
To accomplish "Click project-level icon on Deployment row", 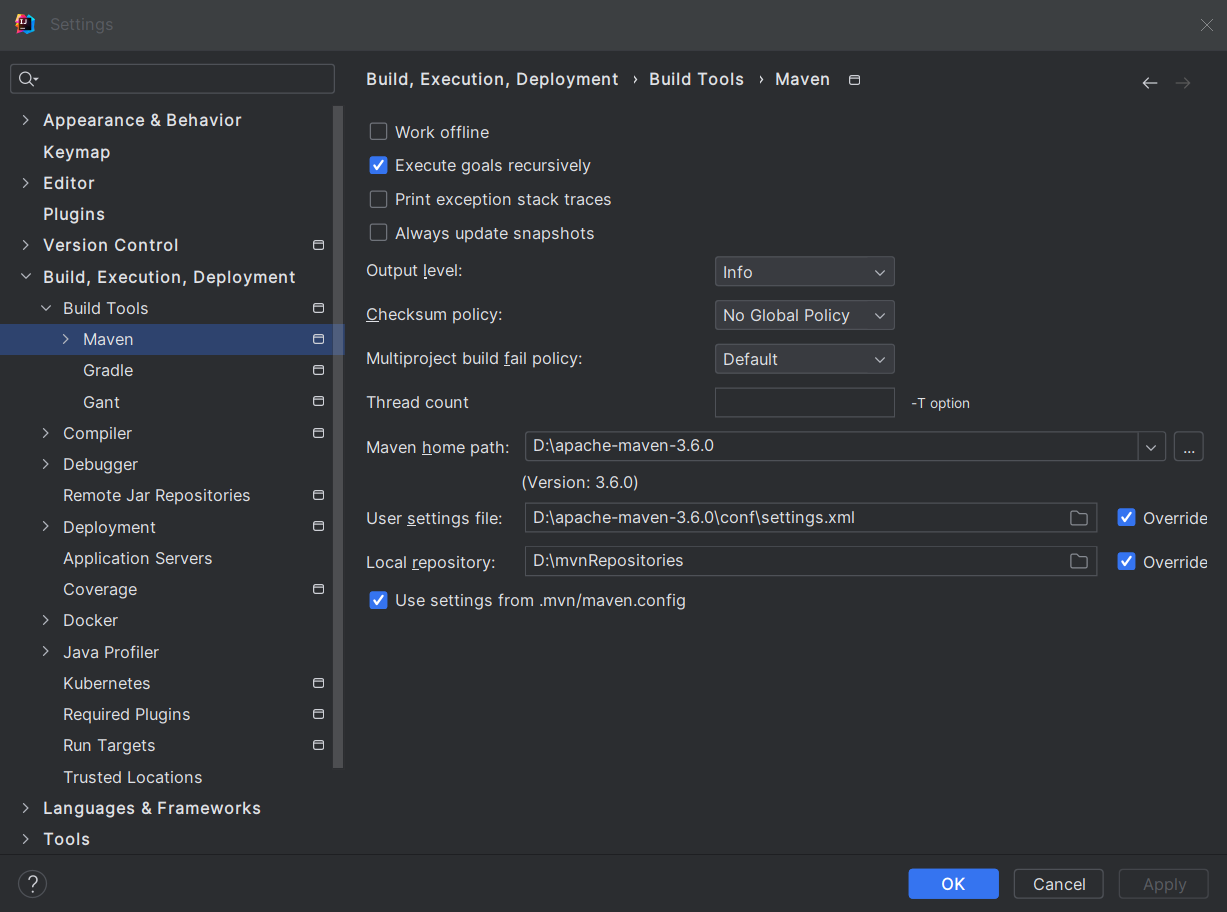I will (318, 527).
